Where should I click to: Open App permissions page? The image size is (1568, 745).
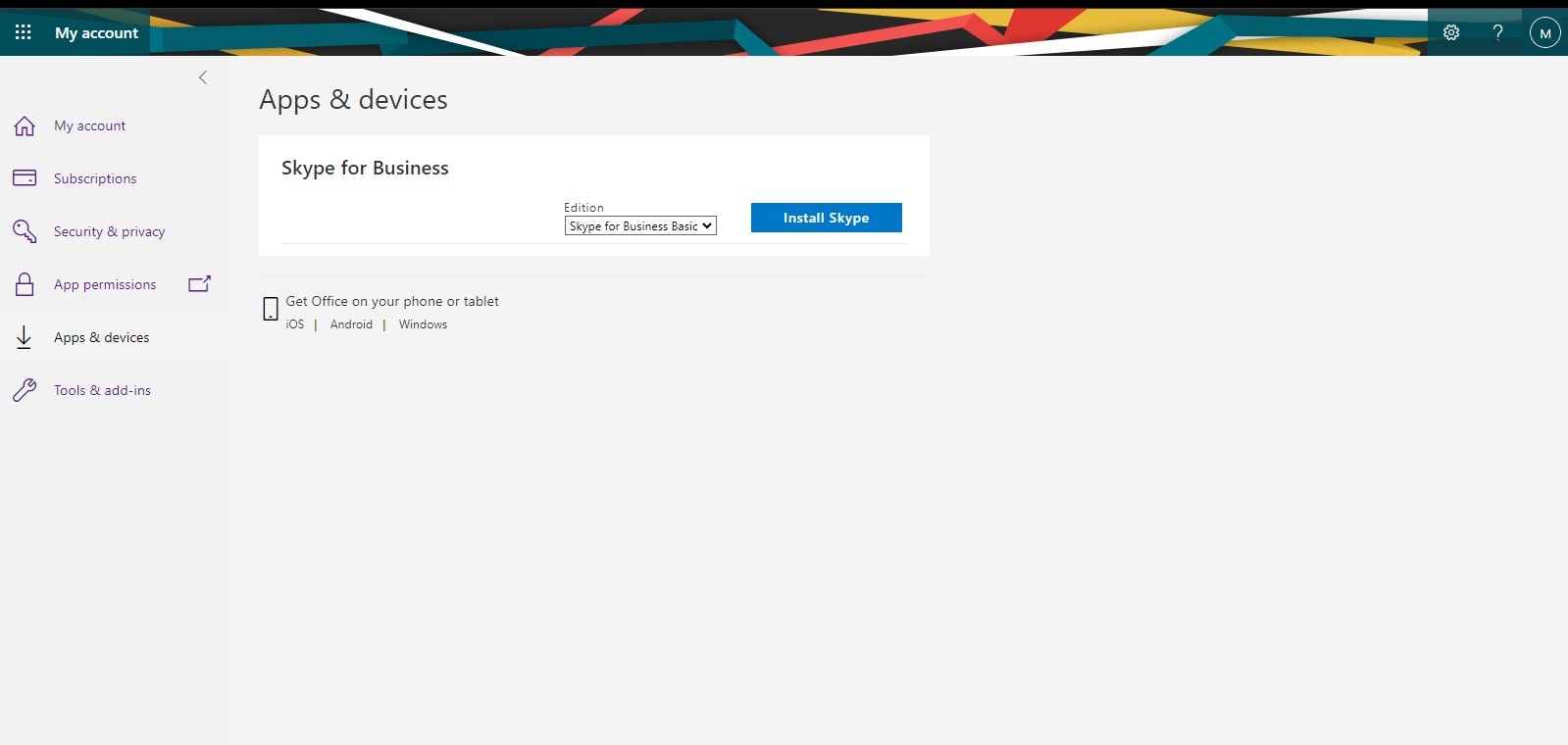tap(105, 284)
